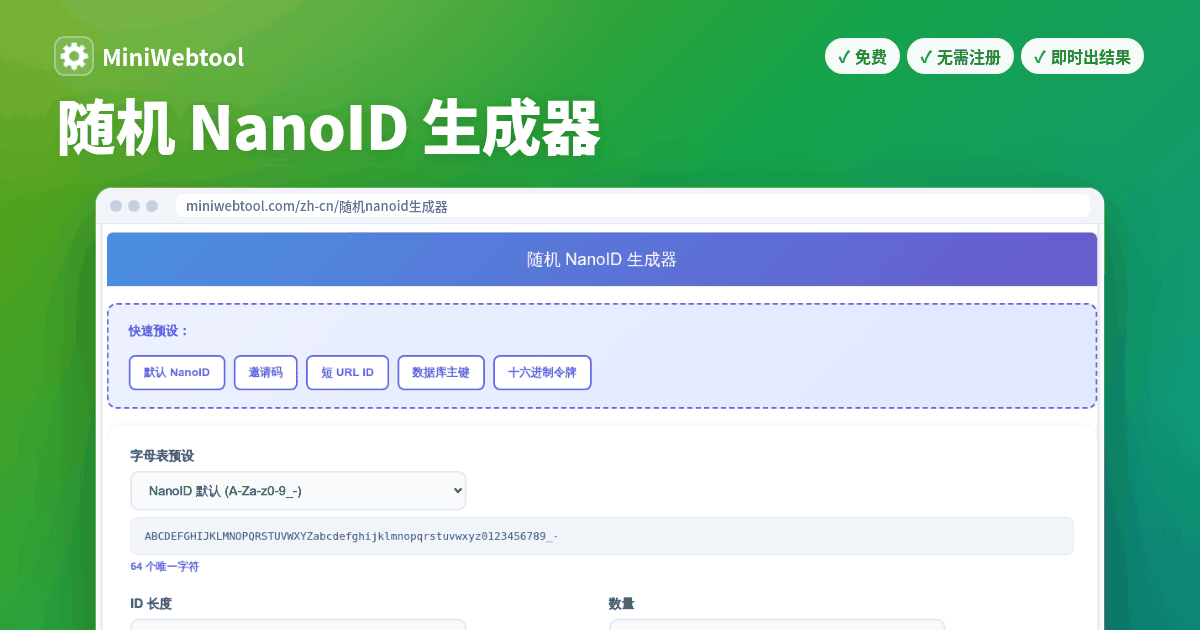Click the third gray browser window dot
This screenshot has height=630, width=1200.
(152, 206)
